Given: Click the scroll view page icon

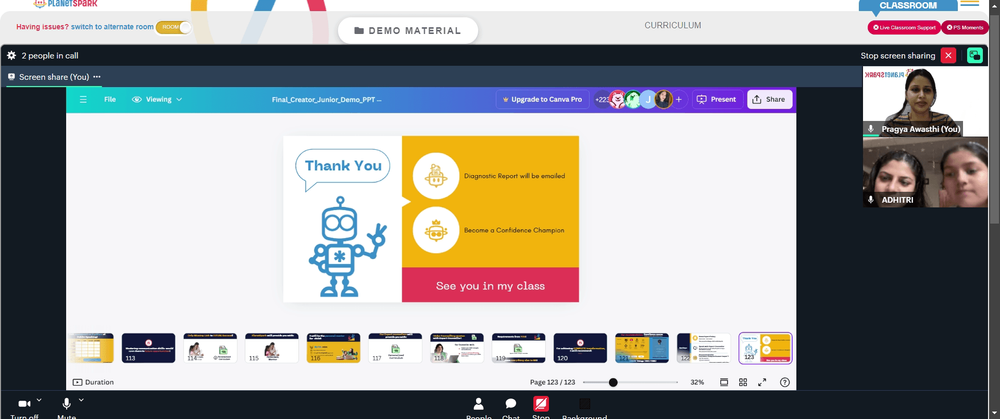Looking at the screenshot, I should click(724, 382).
